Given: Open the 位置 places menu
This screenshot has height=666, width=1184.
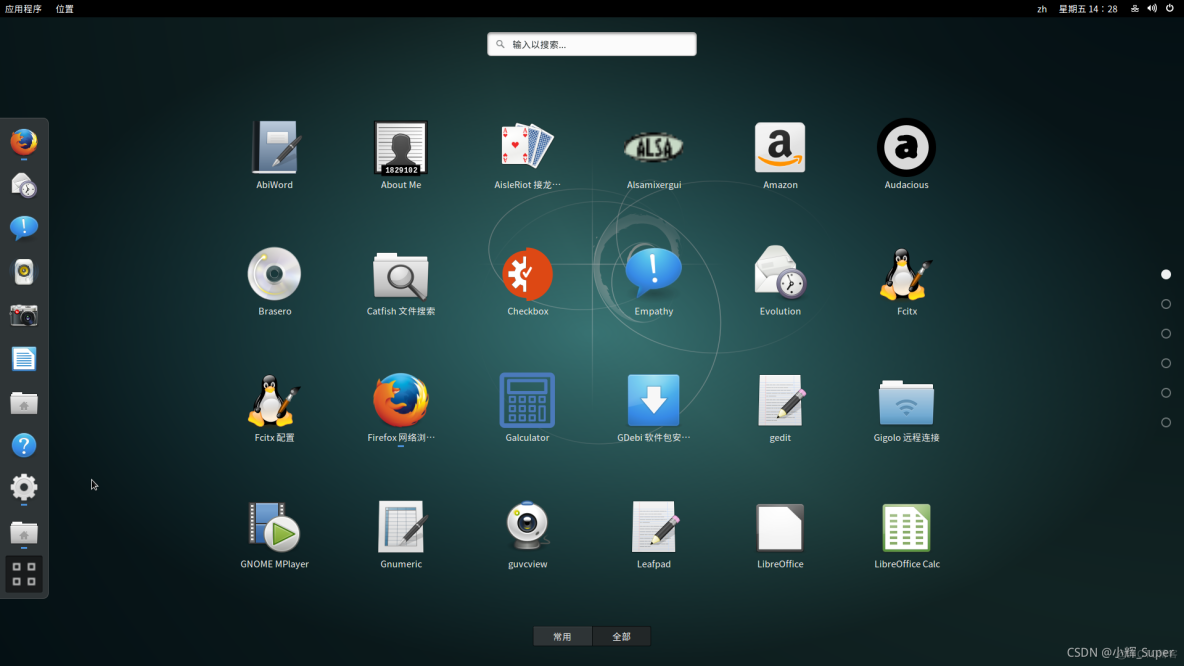Looking at the screenshot, I should click(x=65, y=9).
